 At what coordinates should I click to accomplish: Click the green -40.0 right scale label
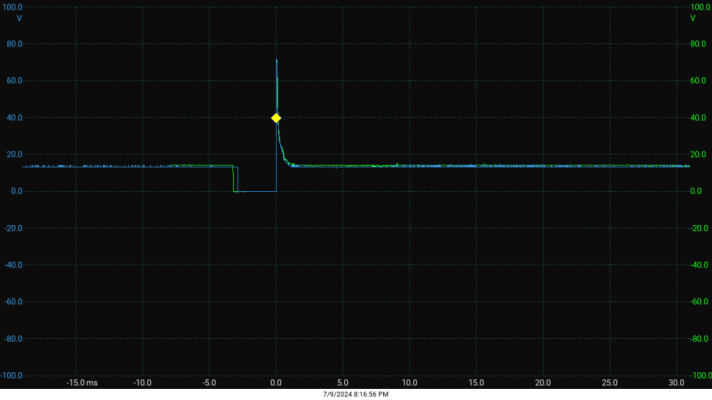699,265
